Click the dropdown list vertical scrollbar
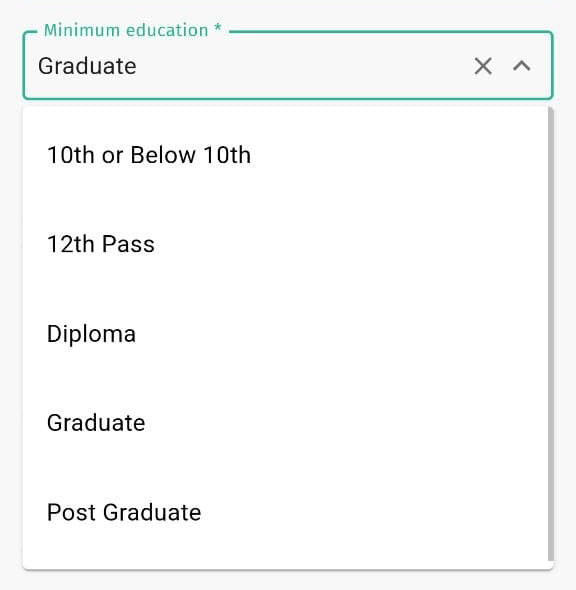 (551, 334)
